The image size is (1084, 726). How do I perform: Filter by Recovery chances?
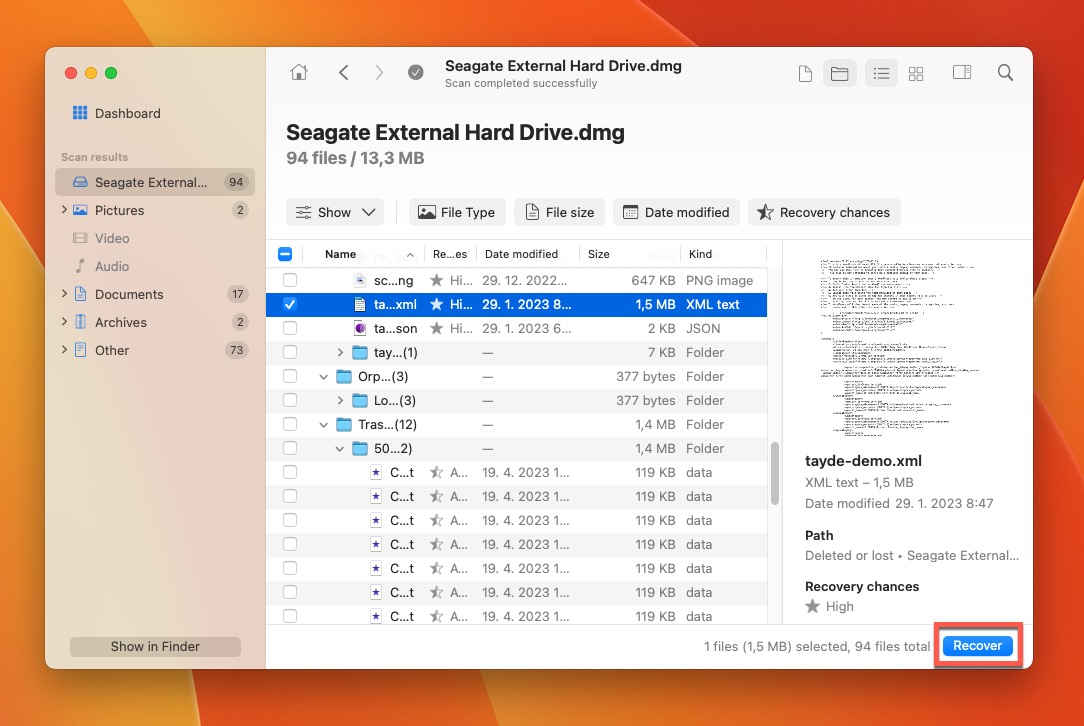pos(824,212)
